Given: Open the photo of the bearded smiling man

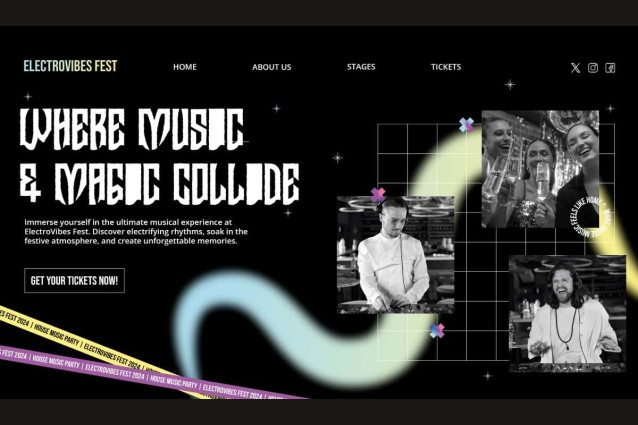Looking at the screenshot, I should 566,312.
